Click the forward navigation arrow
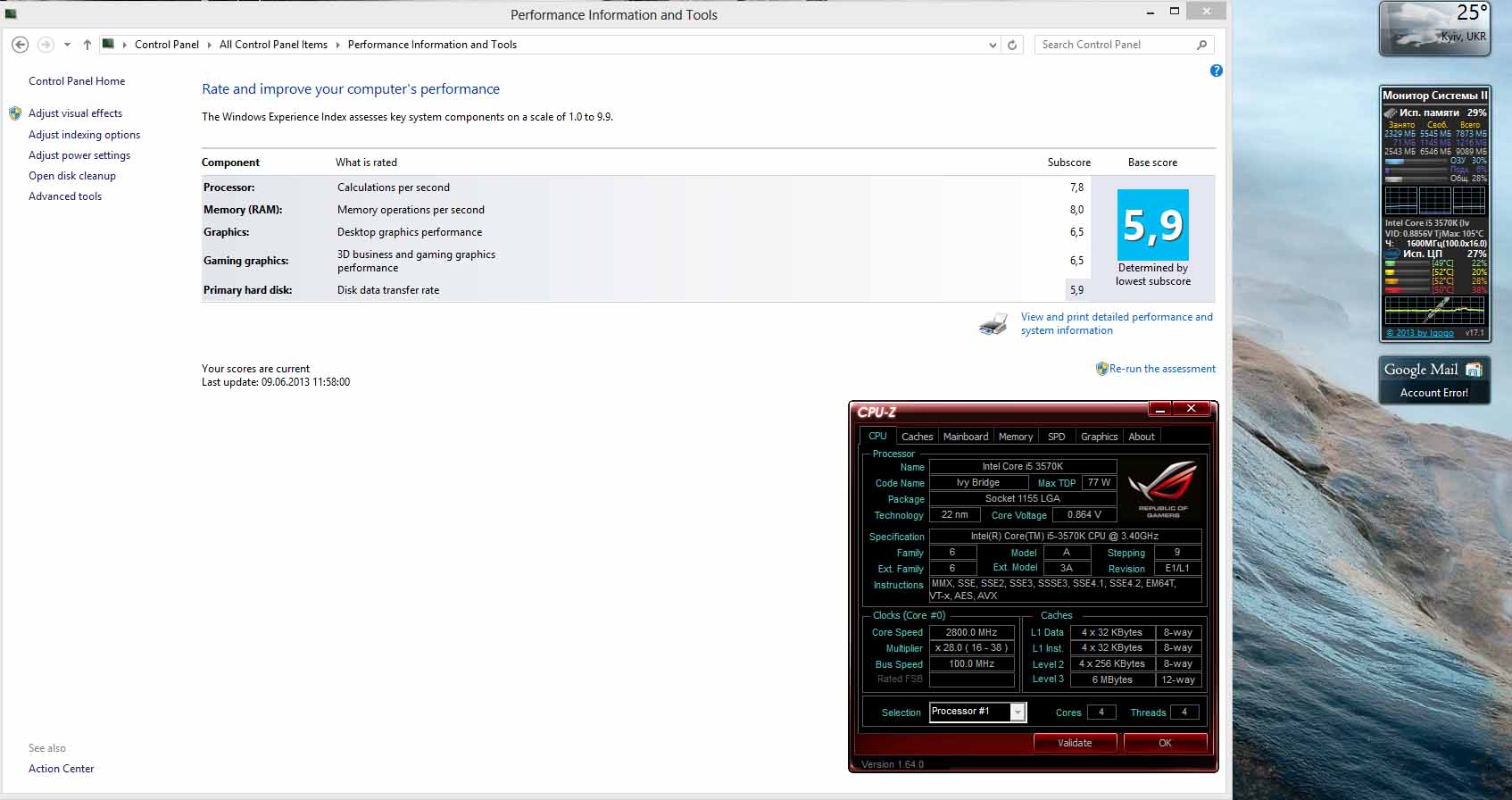The width and height of the screenshot is (1512, 800). click(x=46, y=45)
